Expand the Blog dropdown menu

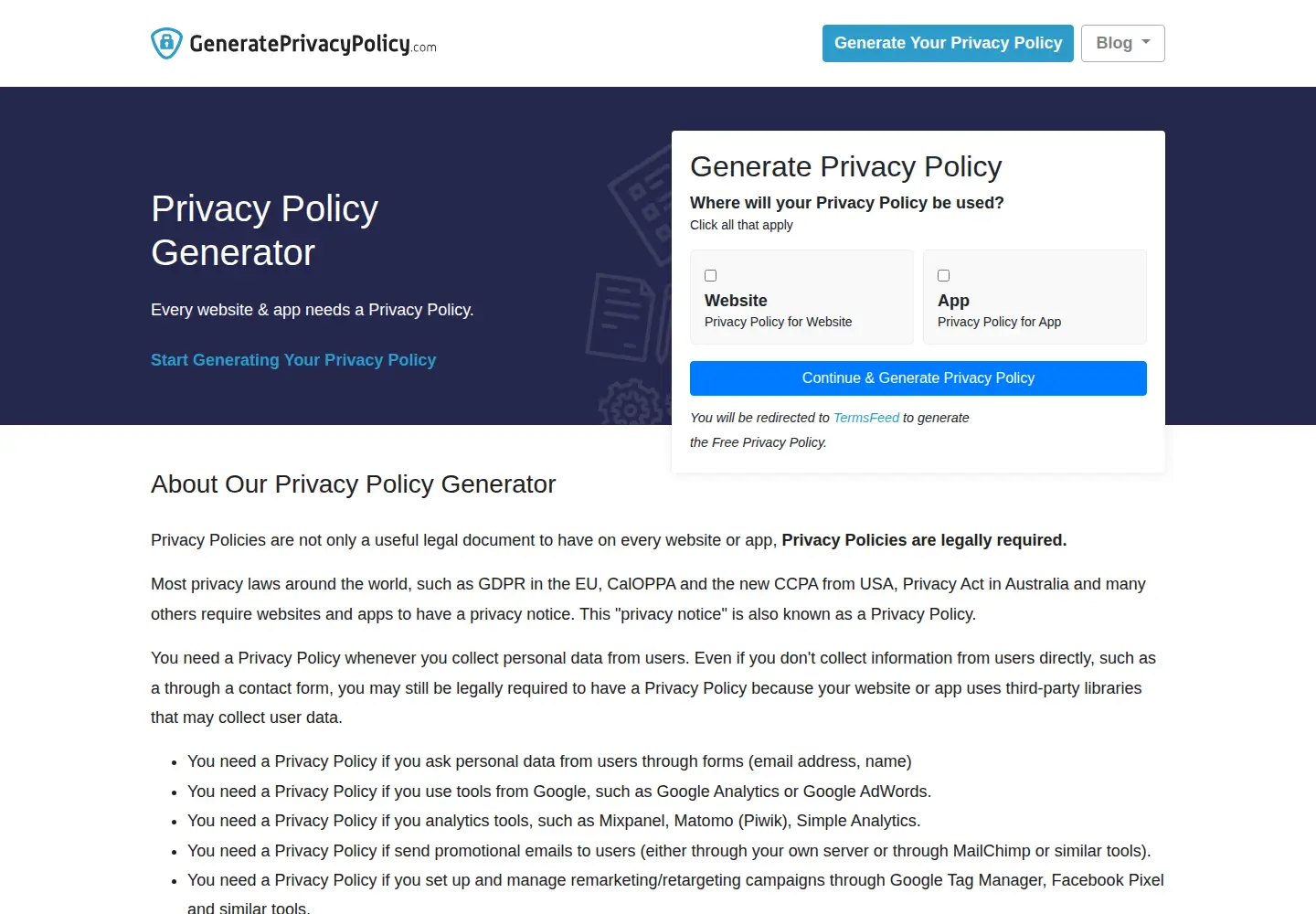pos(1122,43)
